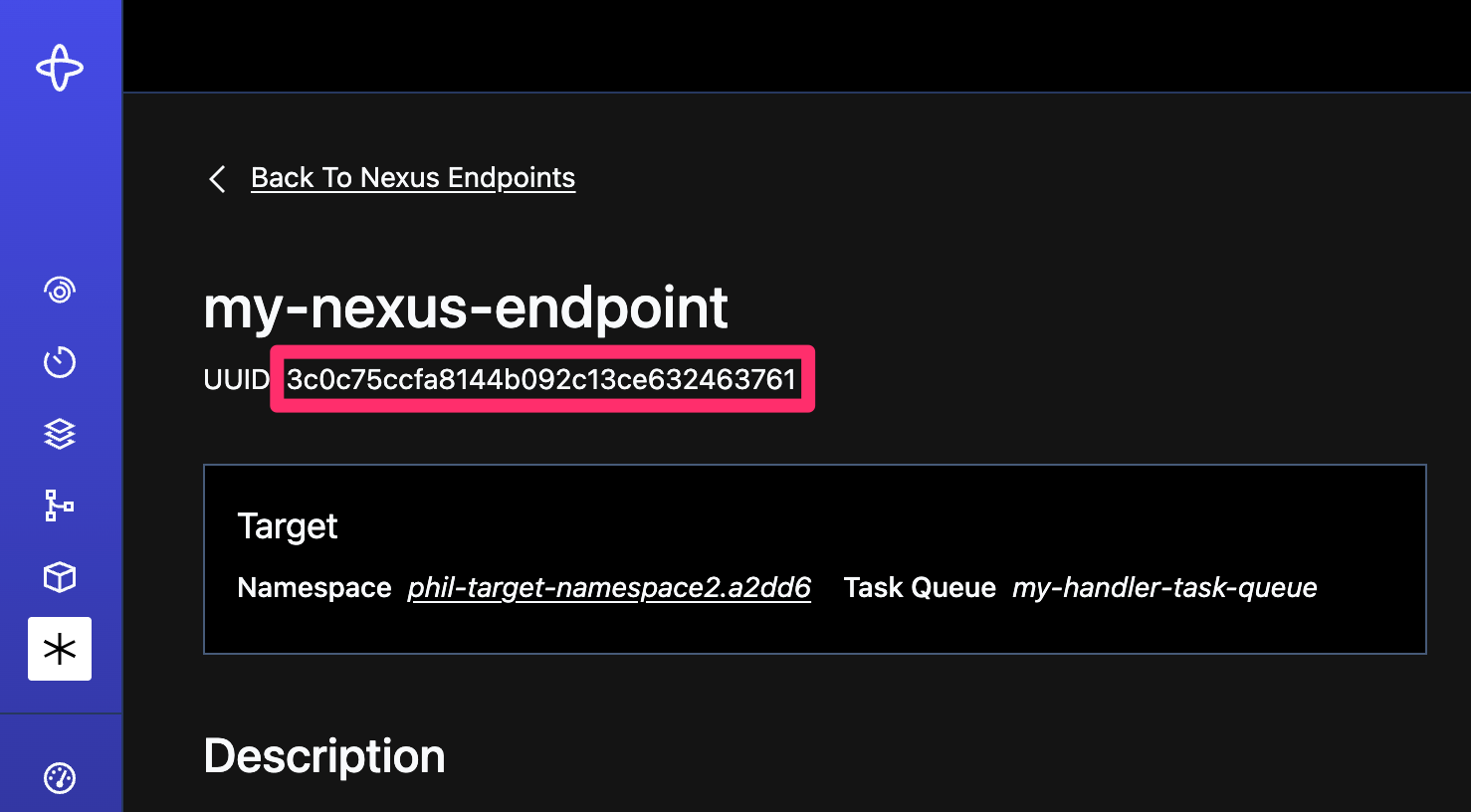Screen dimensions: 1471x812
Task: Click the back chevron beside Back To Nexus Endpoints
Action: pos(217,178)
